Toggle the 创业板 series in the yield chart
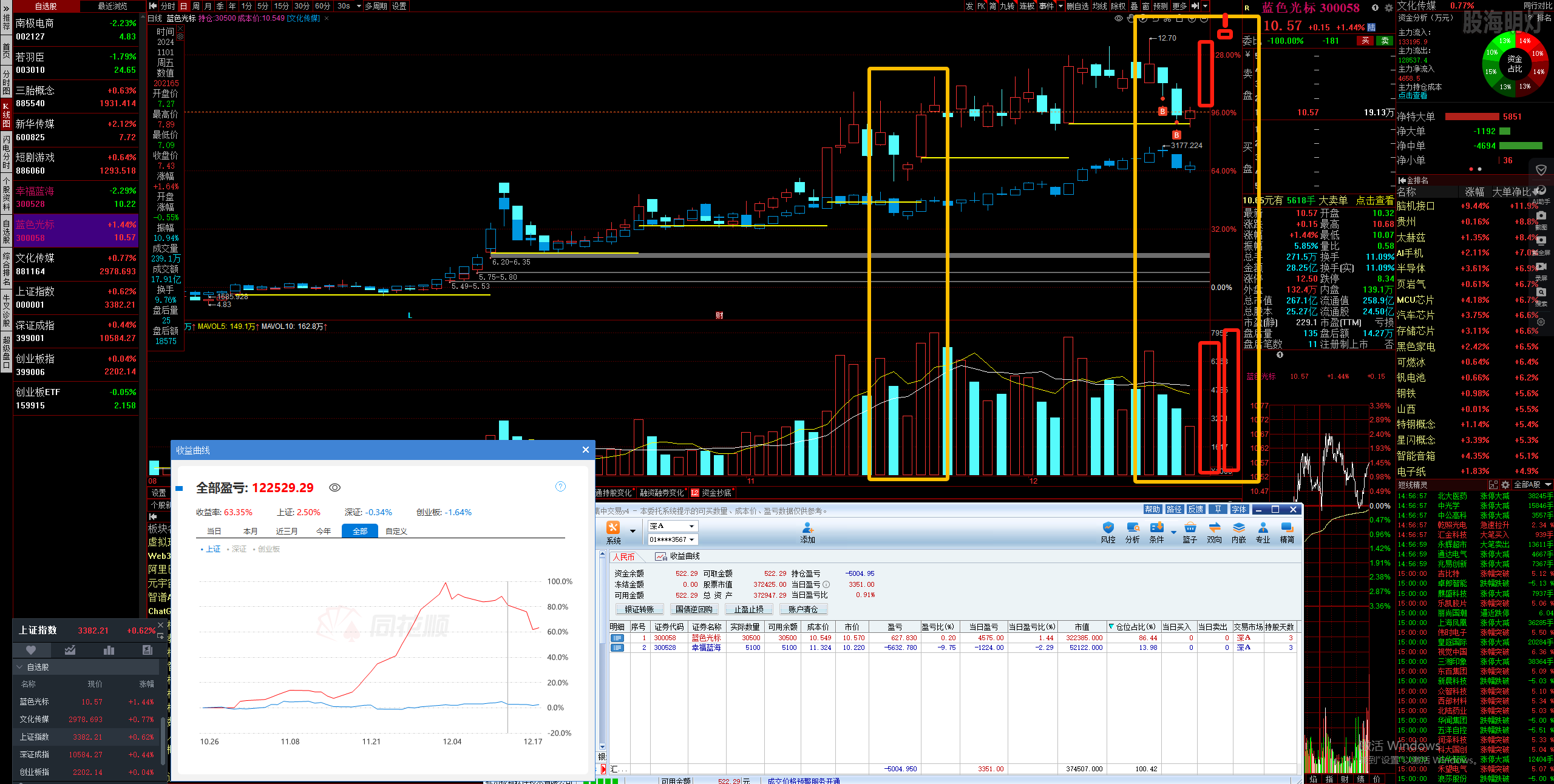The height and width of the screenshot is (784, 1554). tap(266, 549)
